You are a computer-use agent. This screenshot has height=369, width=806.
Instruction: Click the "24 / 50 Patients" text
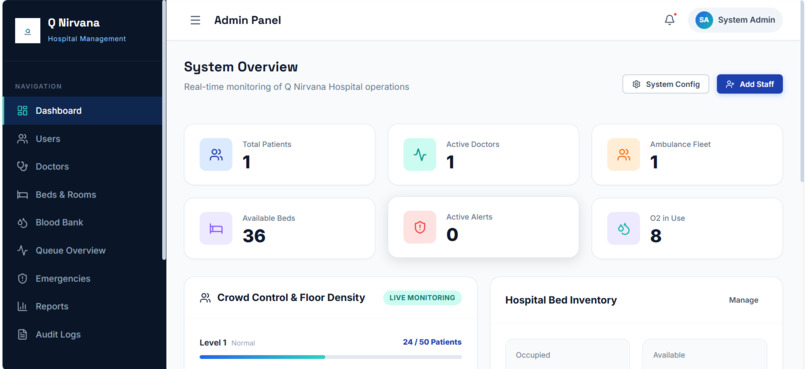point(432,342)
